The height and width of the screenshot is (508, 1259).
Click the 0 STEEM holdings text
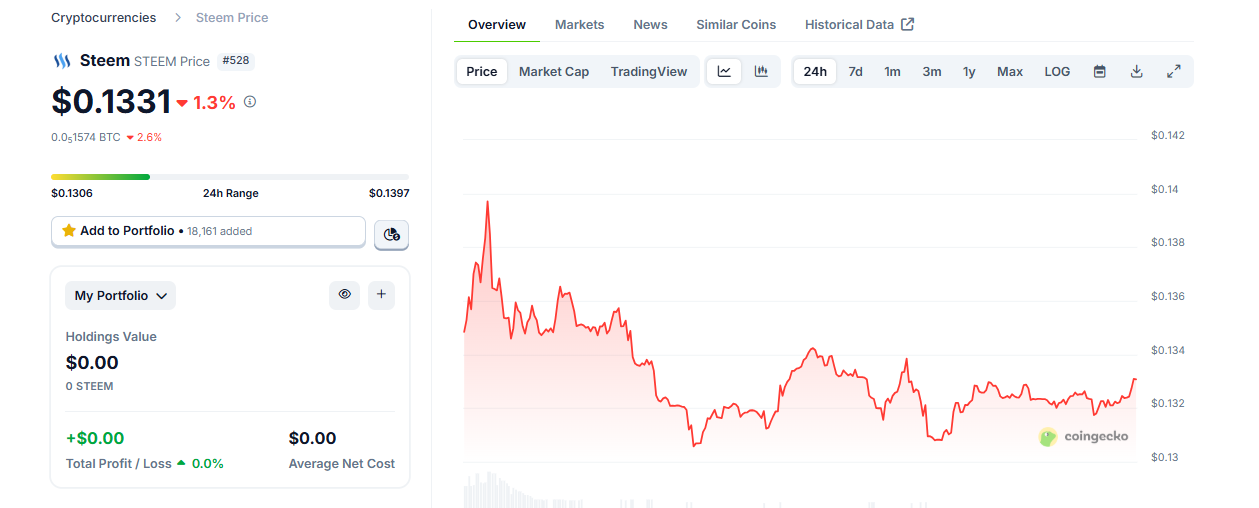pyautogui.click(x=90, y=386)
